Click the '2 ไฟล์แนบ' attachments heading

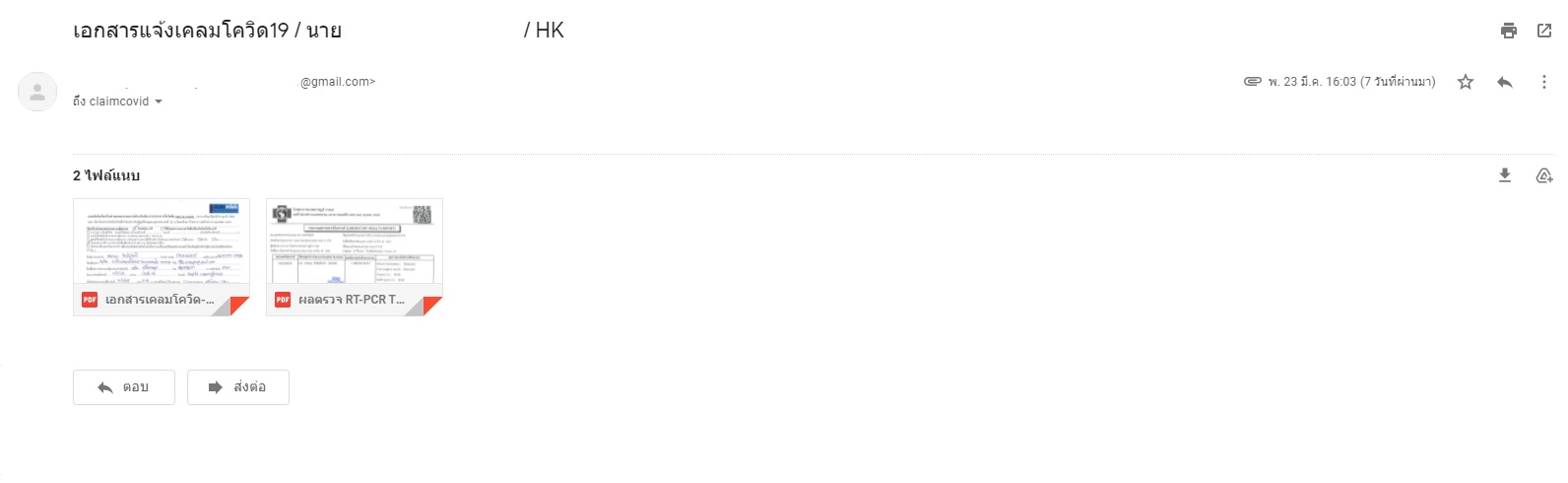[106, 175]
